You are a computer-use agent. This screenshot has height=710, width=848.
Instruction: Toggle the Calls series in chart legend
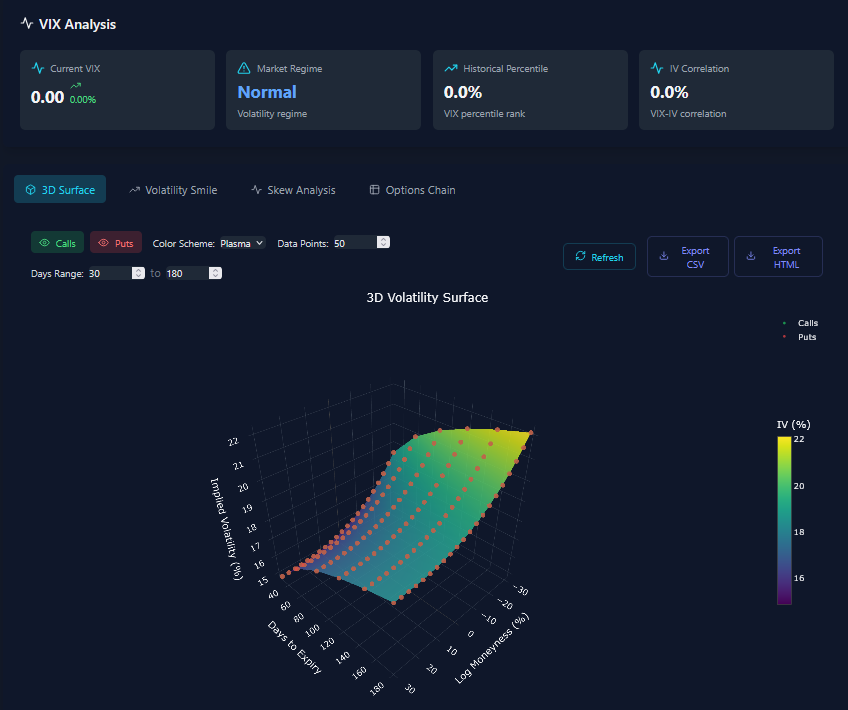pos(801,323)
